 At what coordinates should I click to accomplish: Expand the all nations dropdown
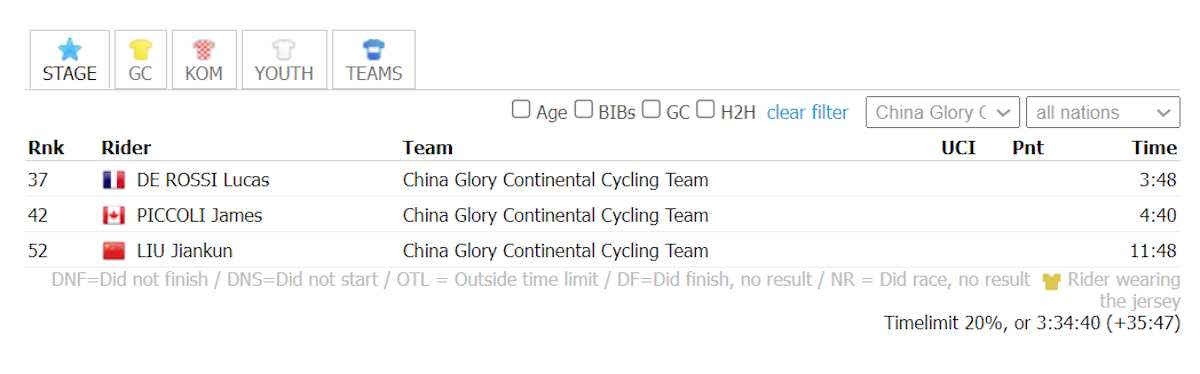[x=1103, y=112]
